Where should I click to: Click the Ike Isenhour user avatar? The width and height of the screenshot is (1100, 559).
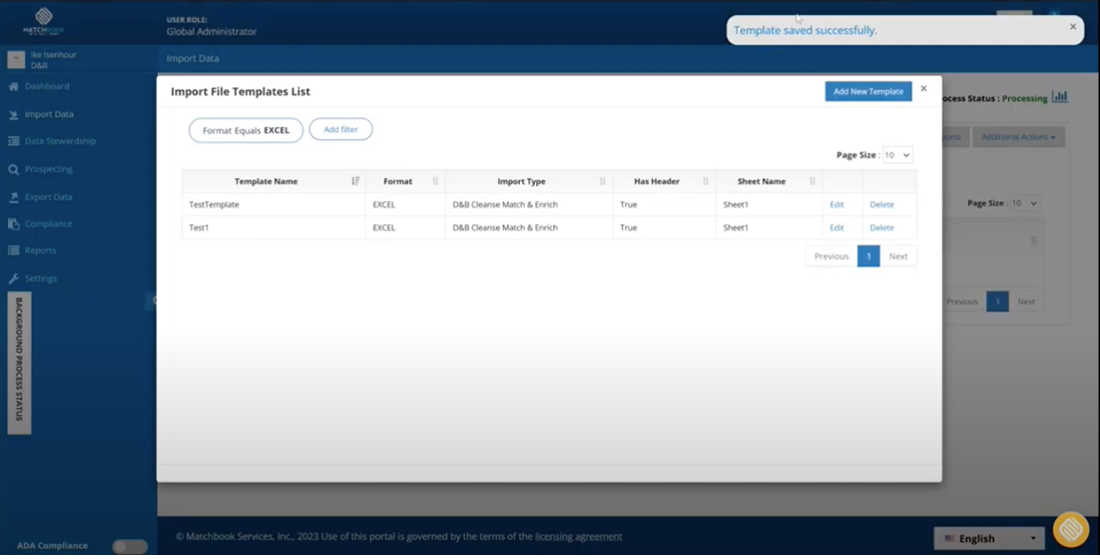point(16,60)
